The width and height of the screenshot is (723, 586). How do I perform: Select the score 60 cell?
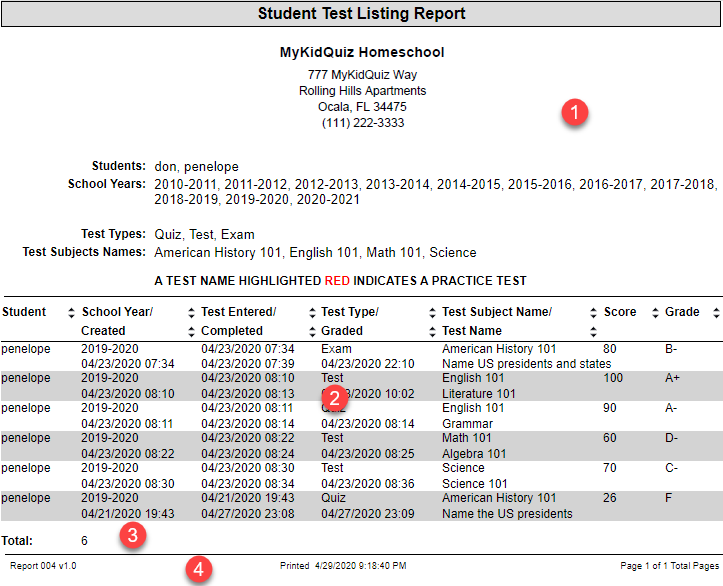(610, 438)
